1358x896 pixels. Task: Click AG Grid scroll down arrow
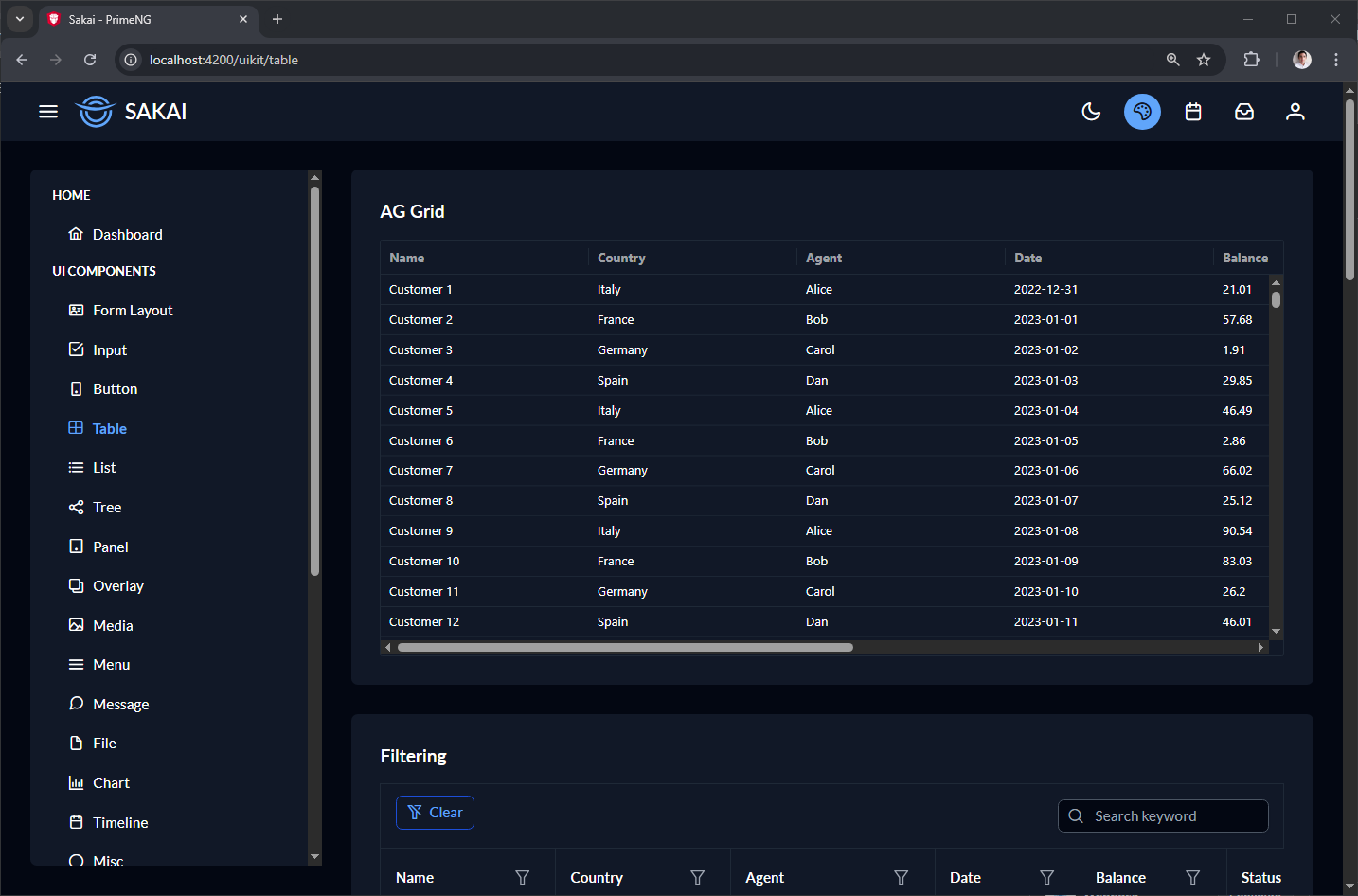tap(1276, 631)
